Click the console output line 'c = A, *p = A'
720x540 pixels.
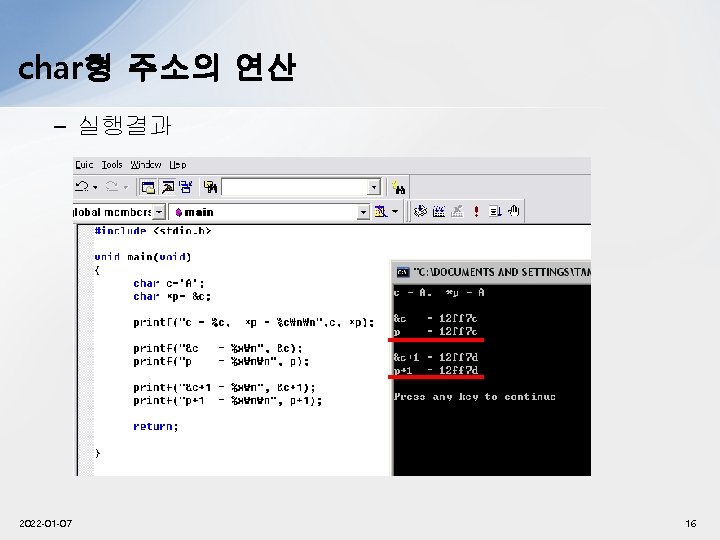(439, 292)
